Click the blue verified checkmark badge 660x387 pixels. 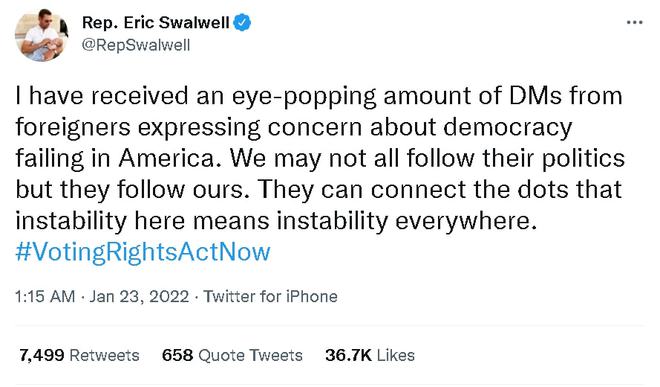[x=242, y=22]
